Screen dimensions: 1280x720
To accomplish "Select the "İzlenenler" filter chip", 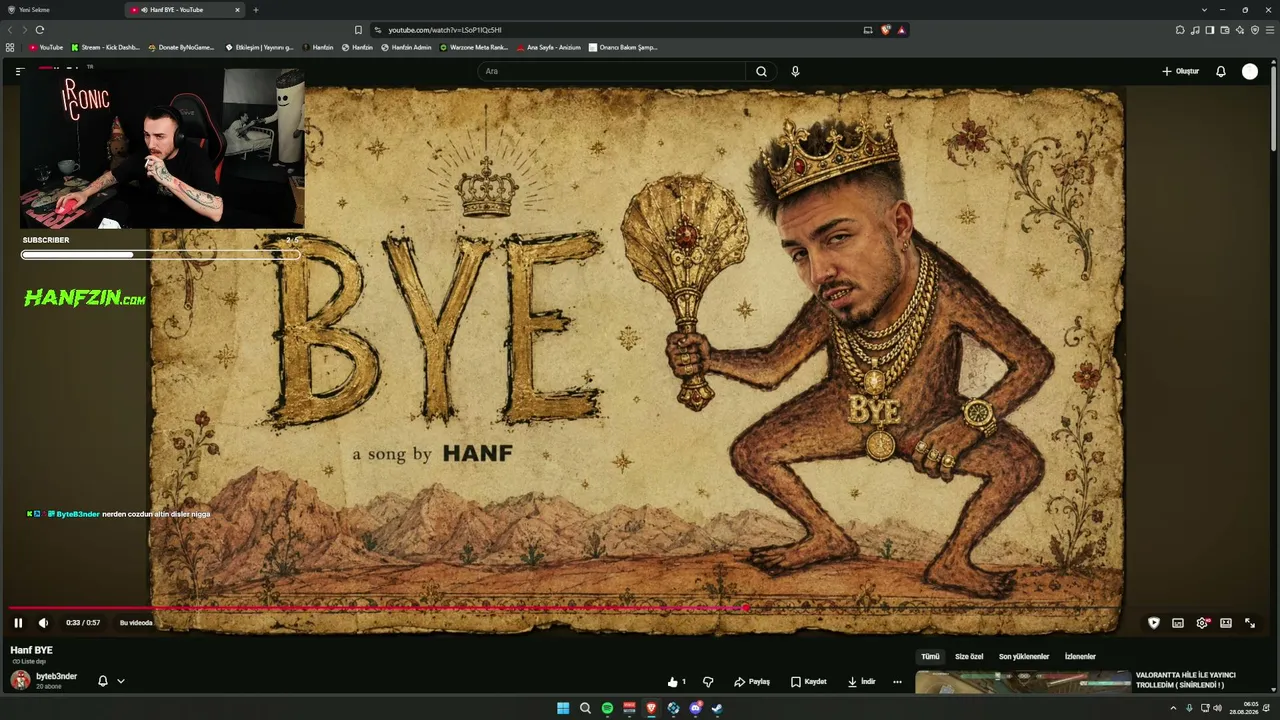I will (x=1080, y=657).
